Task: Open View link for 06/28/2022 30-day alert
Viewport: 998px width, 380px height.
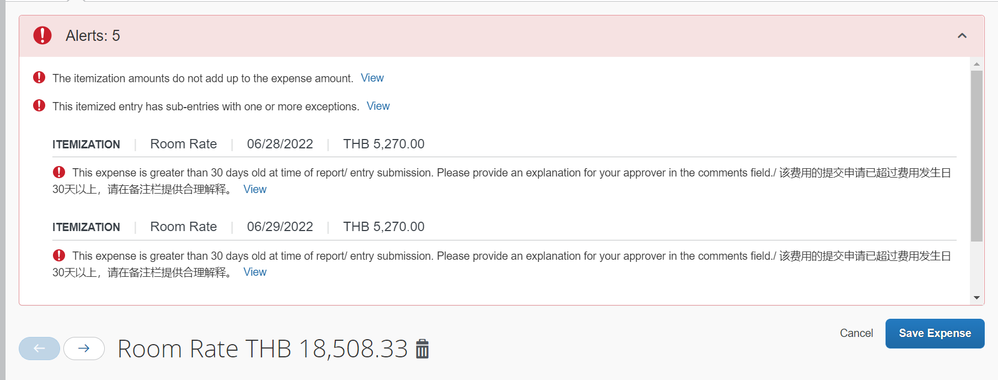Action: [x=255, y=189]
